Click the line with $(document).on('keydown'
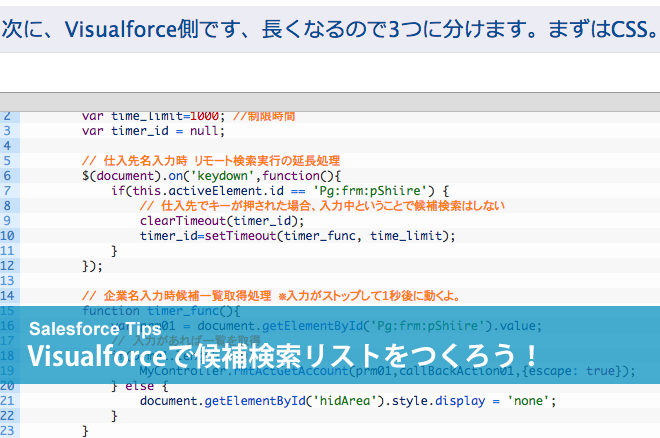The image size is (660, 438). [x=211, y=175]
